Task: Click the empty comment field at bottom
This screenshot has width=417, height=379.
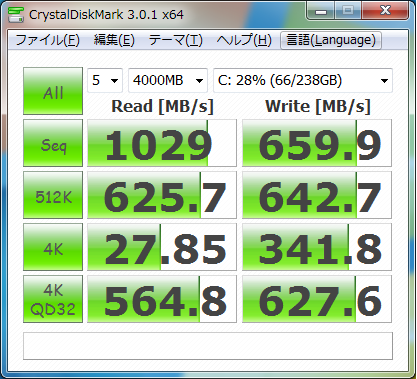Action: click(208, 346)
